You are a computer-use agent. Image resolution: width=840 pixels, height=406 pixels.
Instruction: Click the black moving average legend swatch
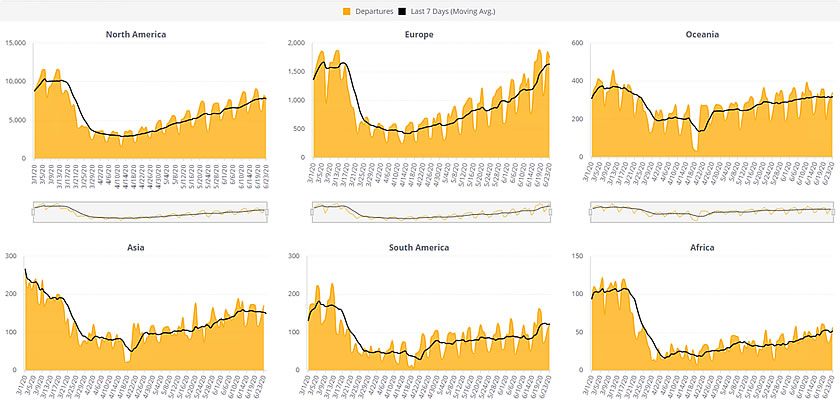tap(402, 11)
